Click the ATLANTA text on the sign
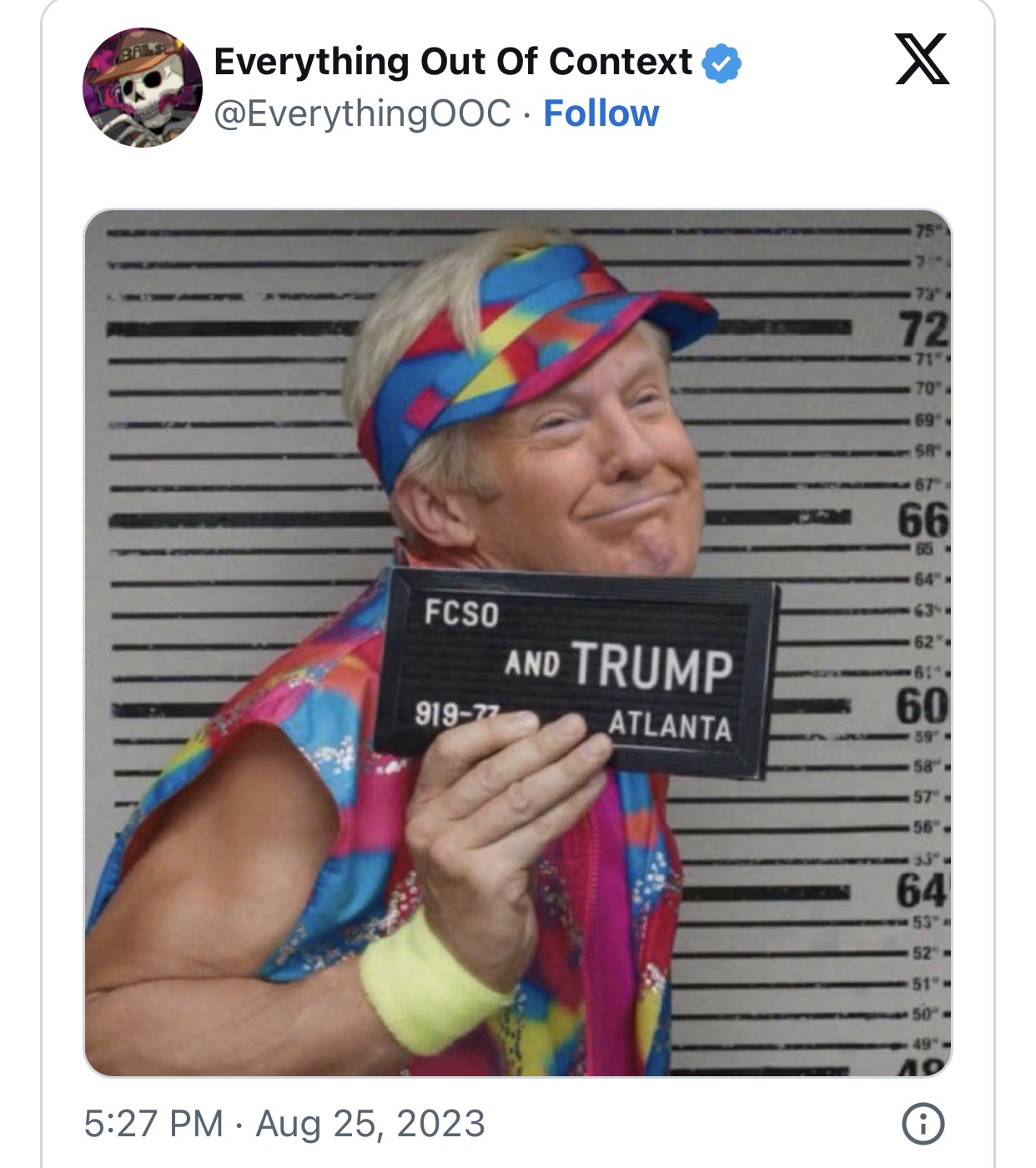1036x1168 pixels. [670, 725]
